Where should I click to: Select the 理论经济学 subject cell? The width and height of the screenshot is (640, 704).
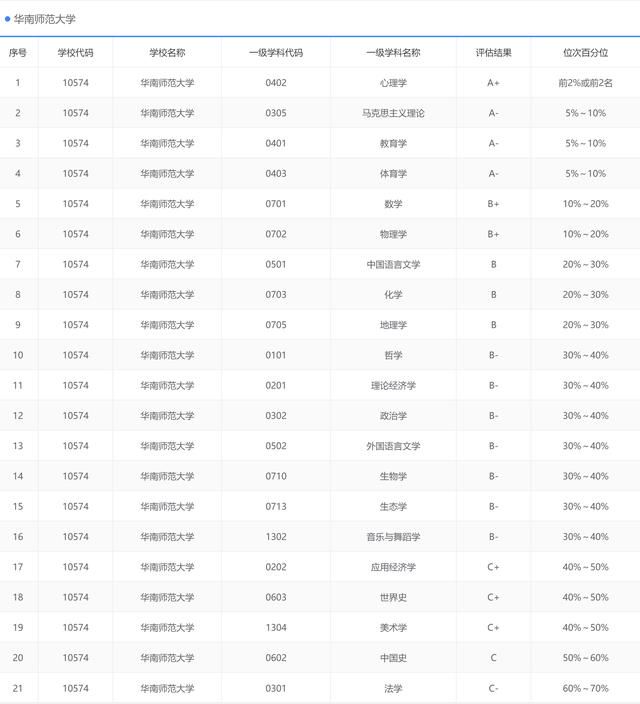393,385
